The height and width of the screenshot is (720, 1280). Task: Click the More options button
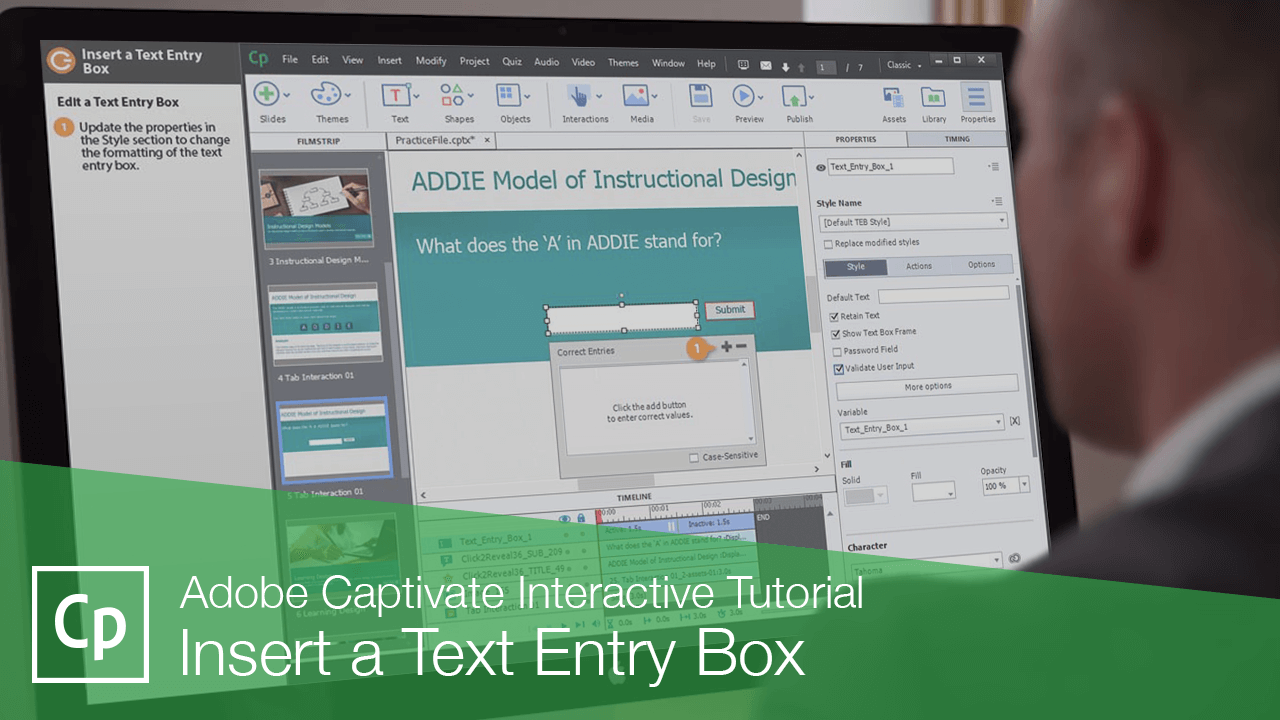(926, 386)
